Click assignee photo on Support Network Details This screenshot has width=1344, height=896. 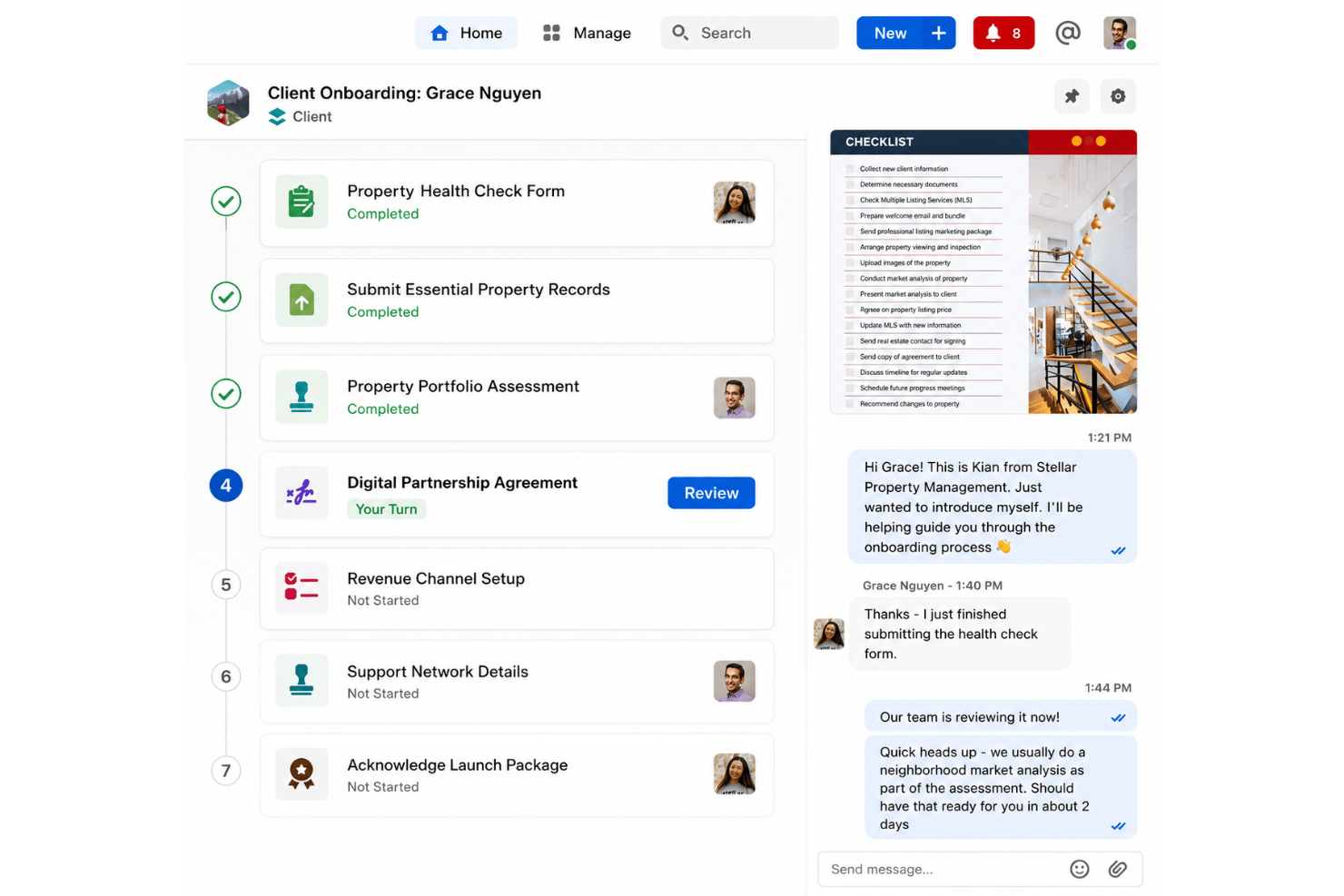click(x=735, y=681)
